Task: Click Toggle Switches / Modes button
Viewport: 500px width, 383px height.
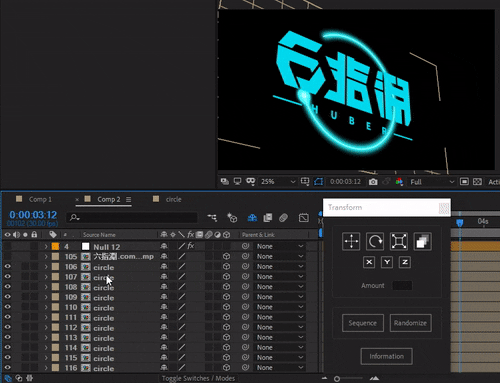Action: point(198,378)
